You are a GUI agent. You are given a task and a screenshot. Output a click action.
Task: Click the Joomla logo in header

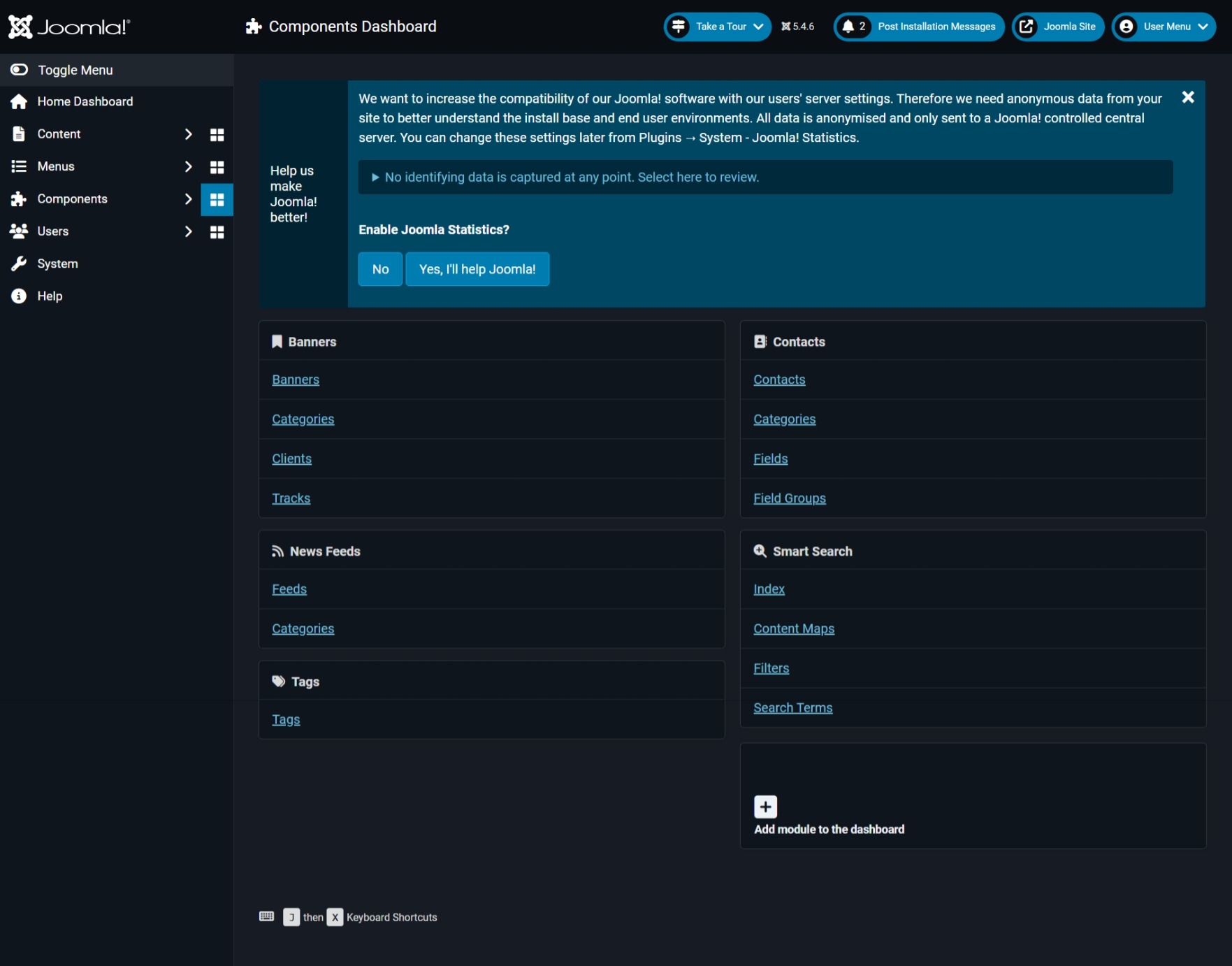pos(68,27)
